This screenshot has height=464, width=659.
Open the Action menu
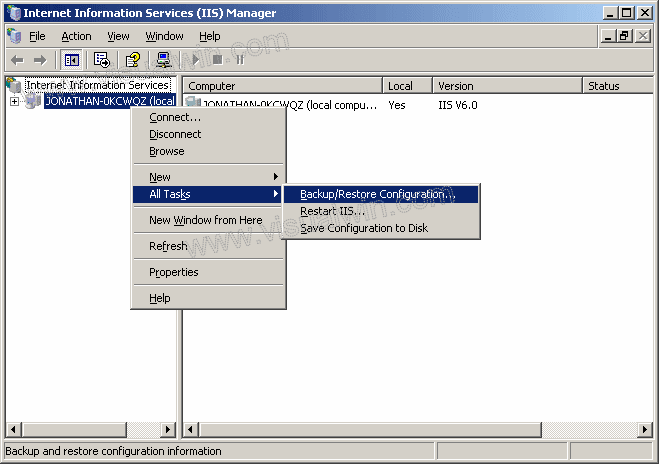[76, 37]
